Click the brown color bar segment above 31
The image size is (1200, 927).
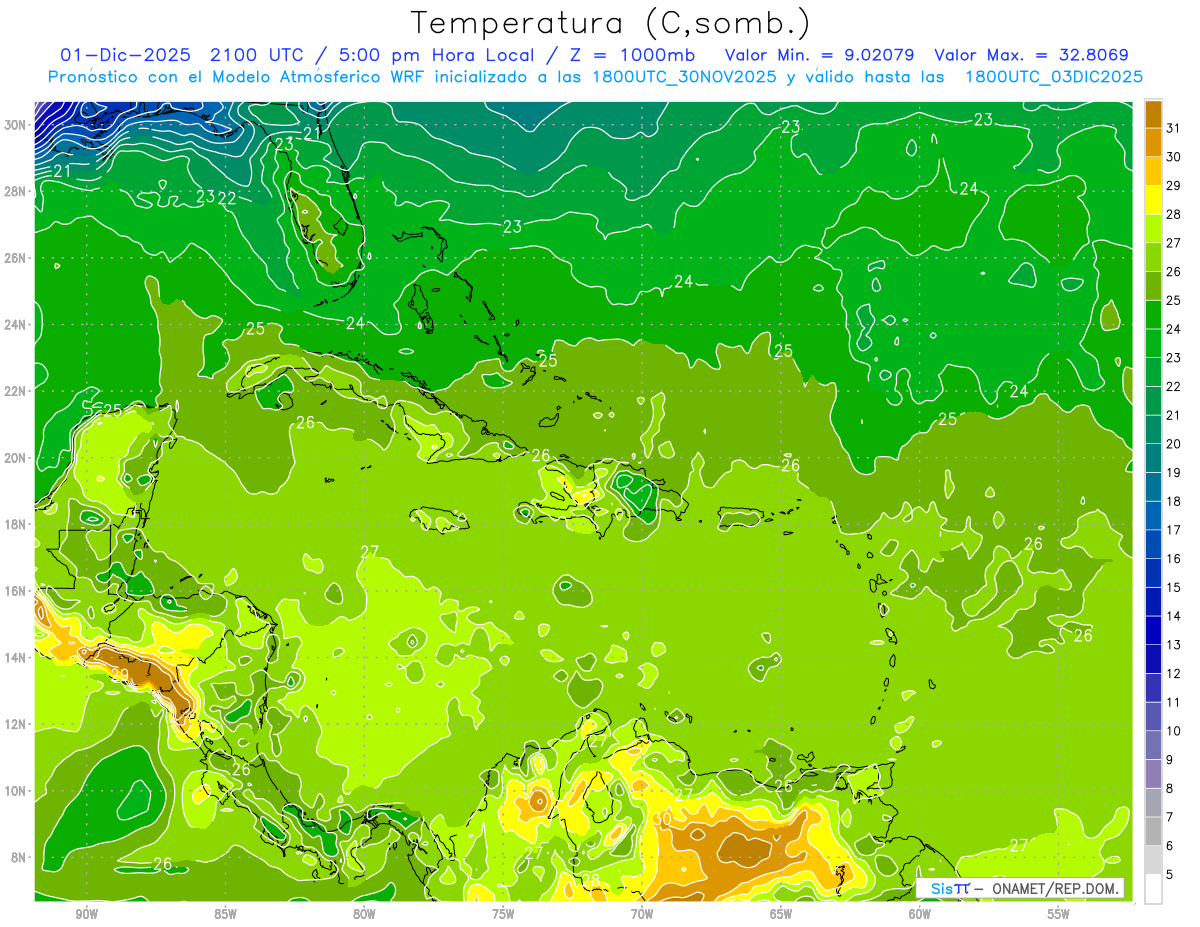[1153, 114]
